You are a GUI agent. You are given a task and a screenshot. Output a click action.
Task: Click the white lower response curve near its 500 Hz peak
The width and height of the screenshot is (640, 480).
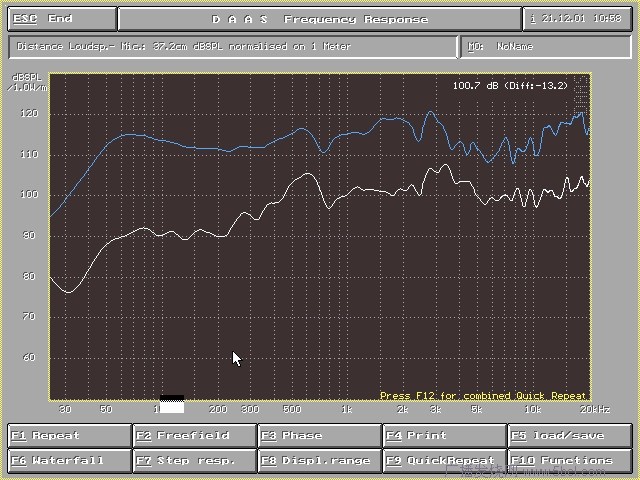point(308,174)
